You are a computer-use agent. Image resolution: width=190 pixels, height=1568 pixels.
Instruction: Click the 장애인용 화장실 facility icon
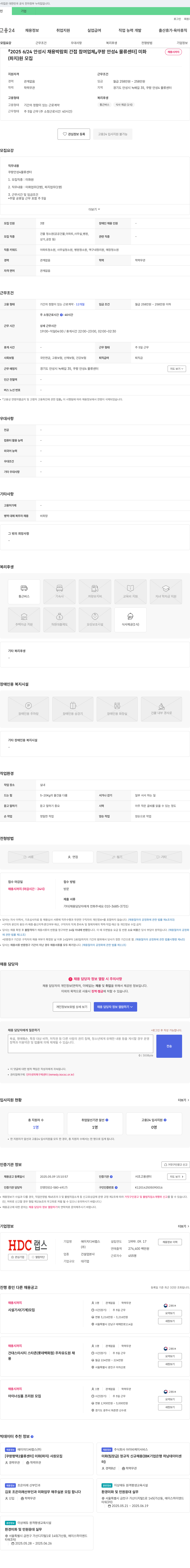(x=117, y=709)
